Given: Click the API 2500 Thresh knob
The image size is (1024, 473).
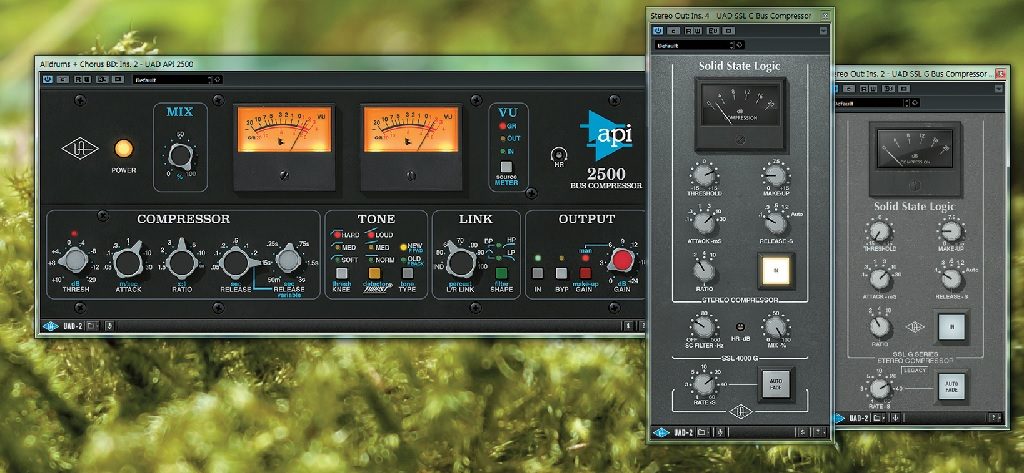Looking at the screenshot, I should (x=74, y=260).
